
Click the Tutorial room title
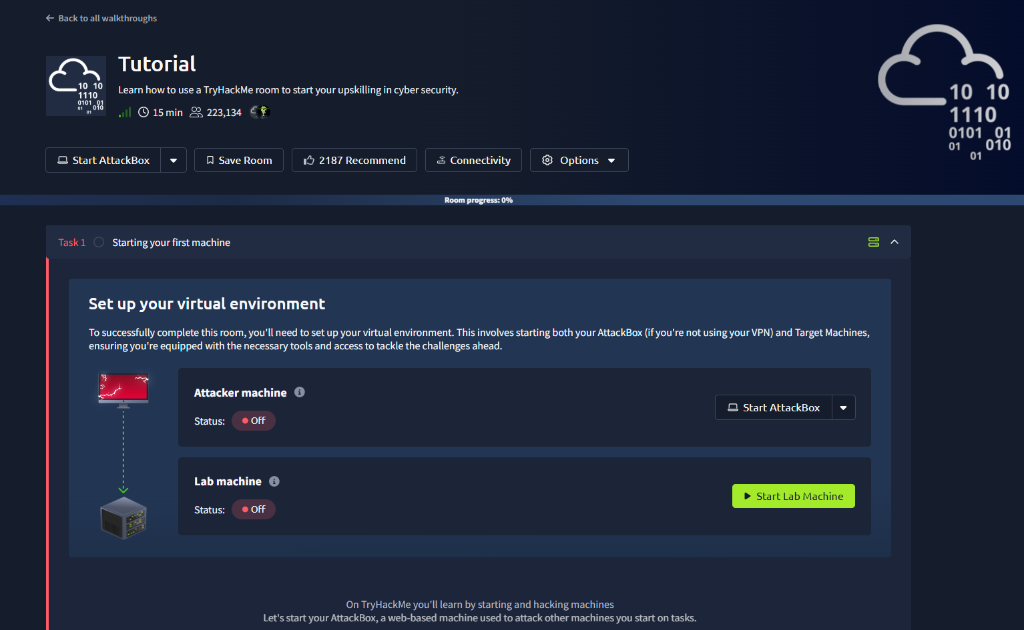(x=157, y=64)
